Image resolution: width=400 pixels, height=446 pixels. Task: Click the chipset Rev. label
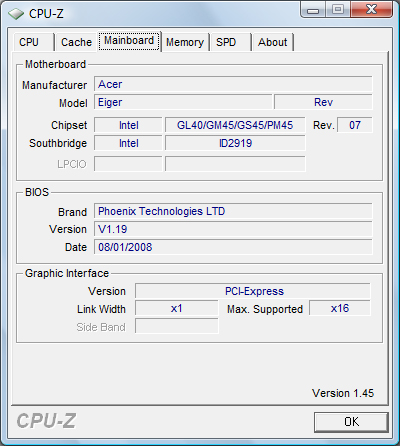[x=324, y=125]
